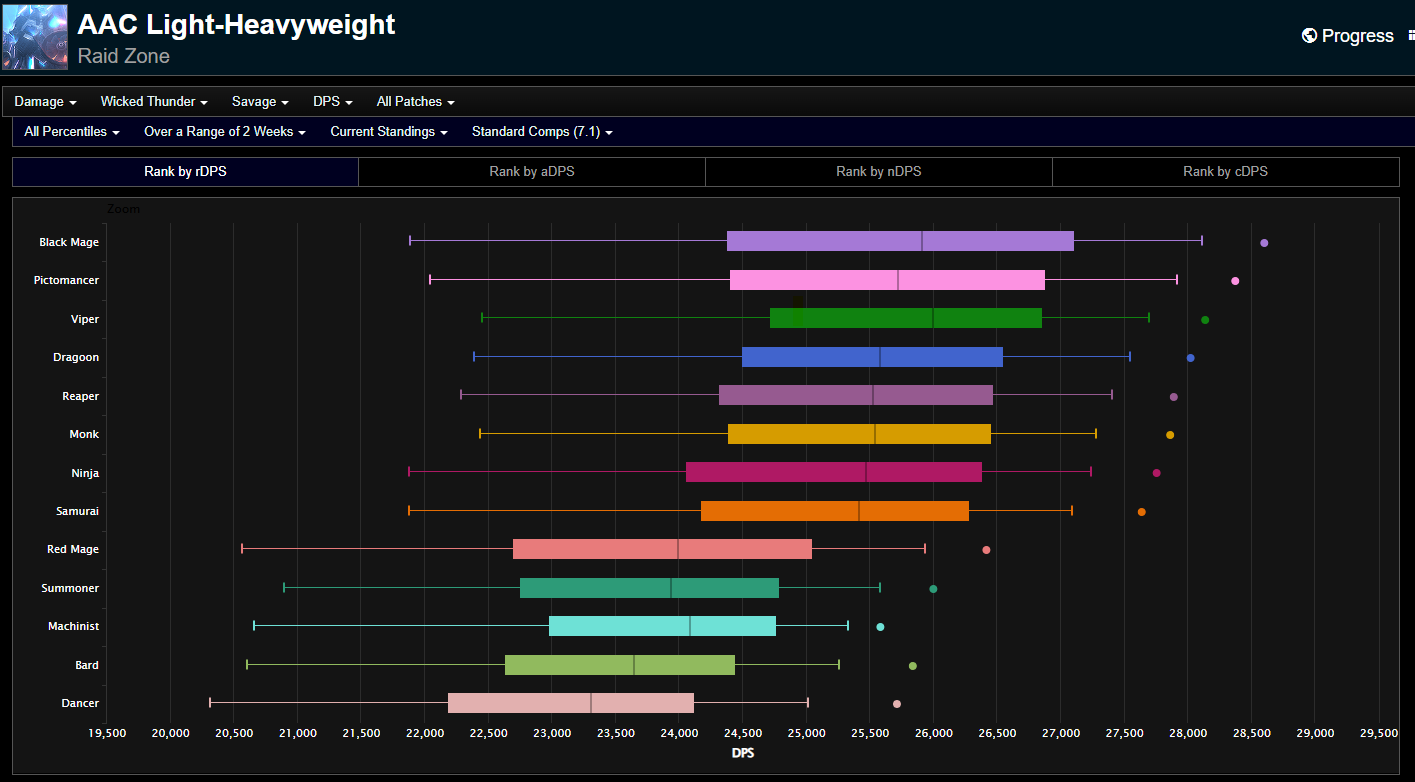Select the Dragoon axis label
The height and width of the screenshot is (782, 1415).
76,357
